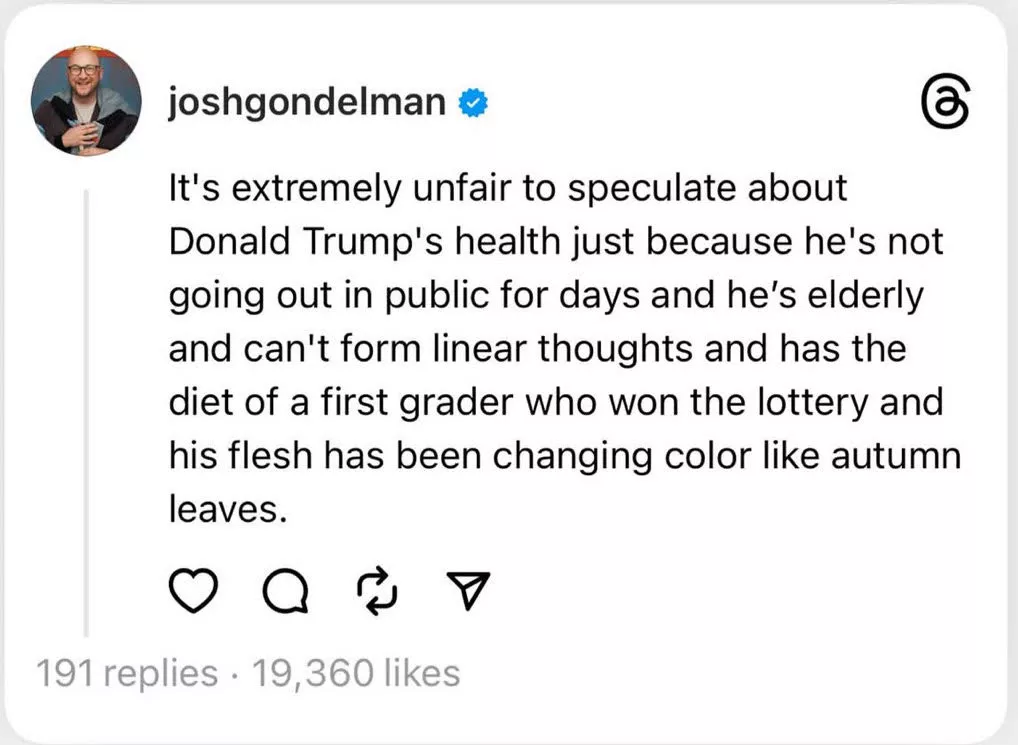The height and width of the screenshot is (745, 1018).
Task: Click the blue verified badge
Action: tap(473, 103)
